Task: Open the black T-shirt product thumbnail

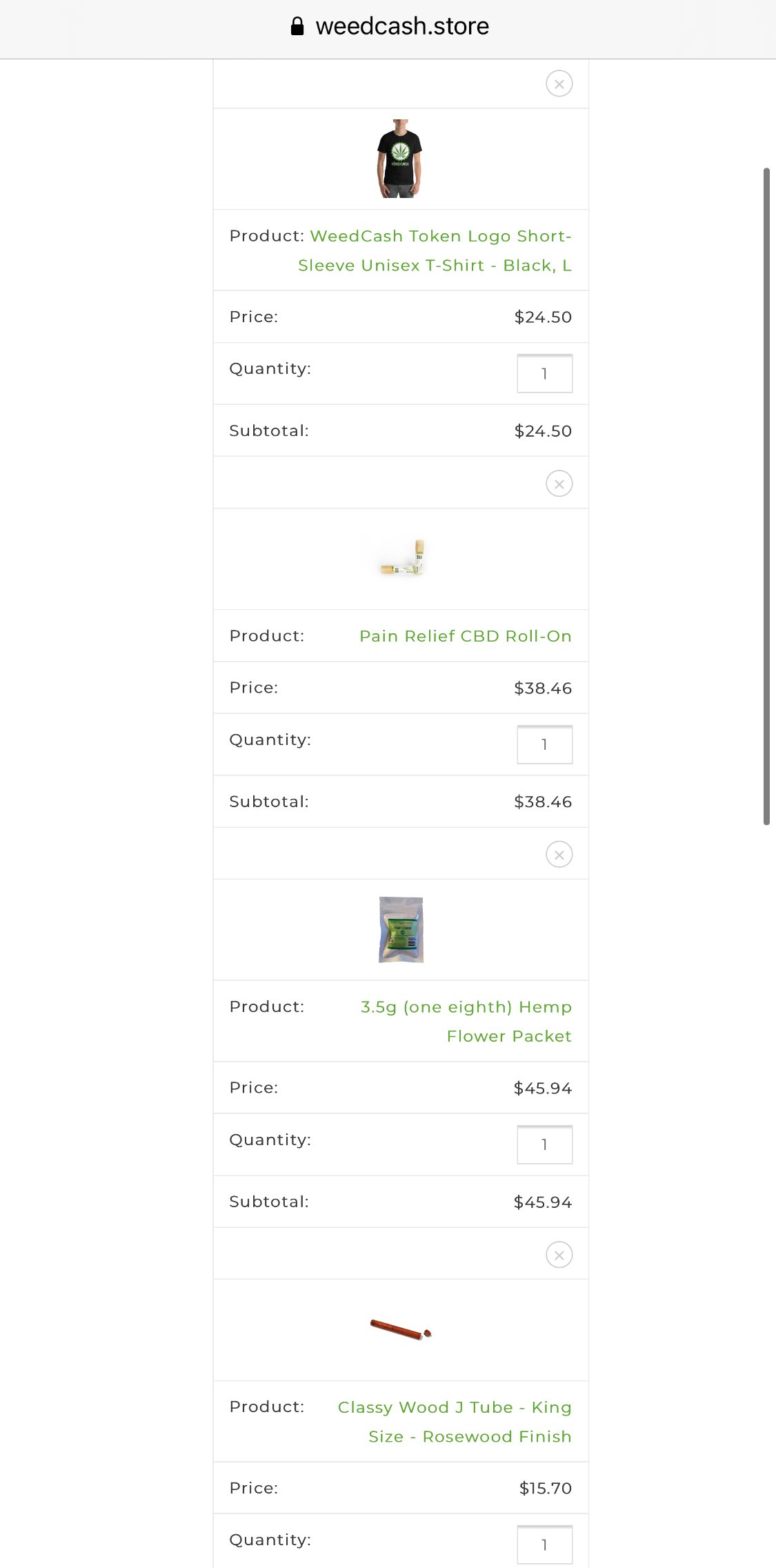Action: (x=399, y=159)
